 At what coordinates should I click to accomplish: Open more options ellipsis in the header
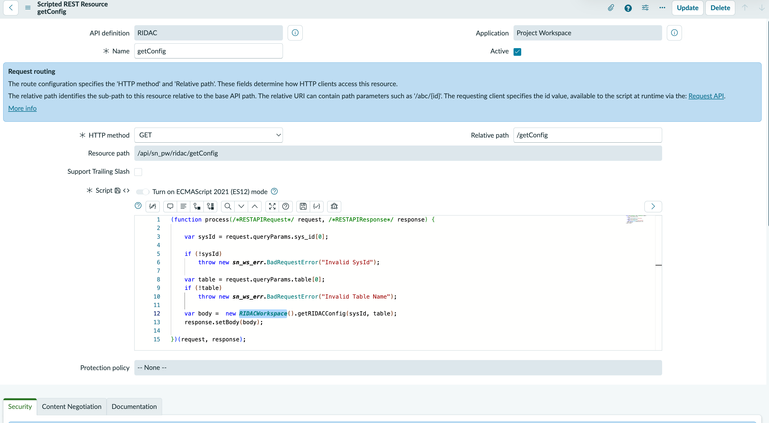click(x=662, y=8)
